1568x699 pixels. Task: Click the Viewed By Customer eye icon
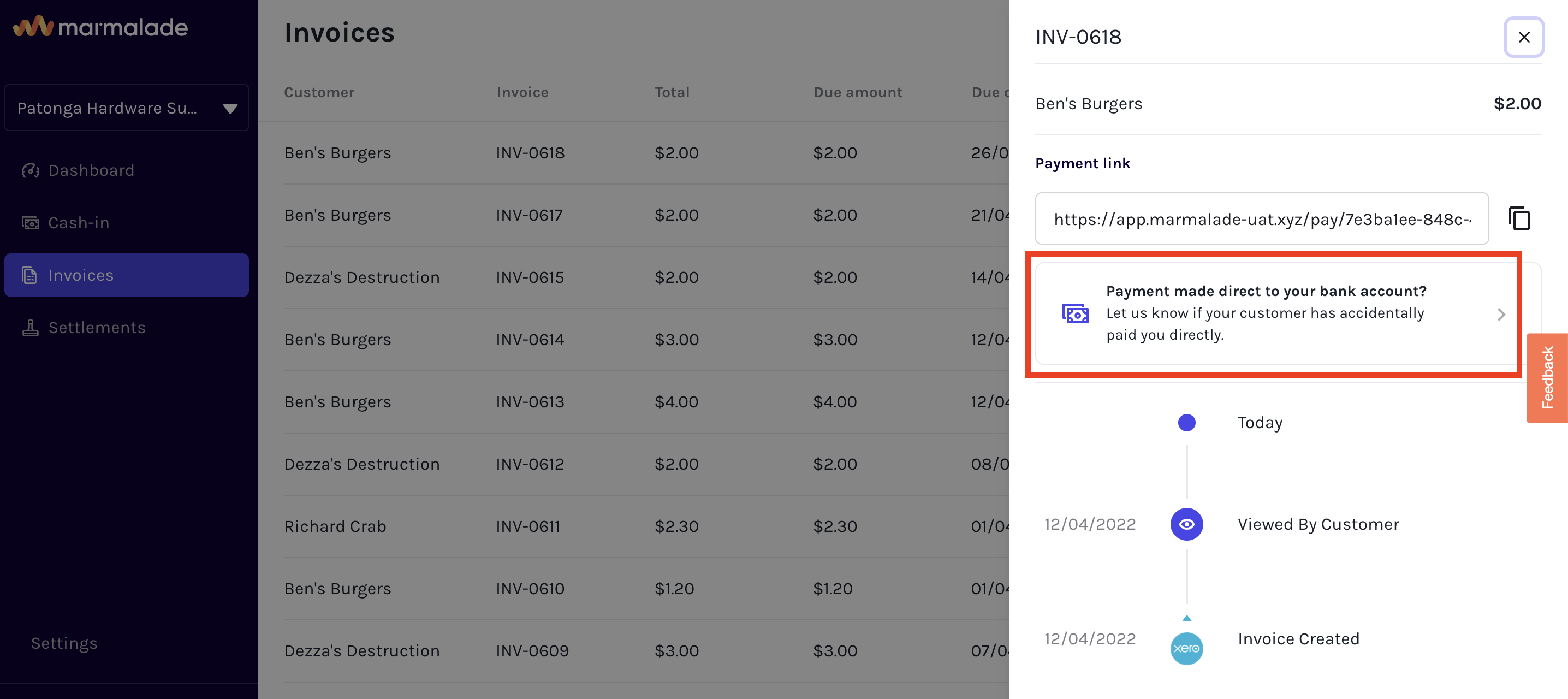coord(1186,524)
